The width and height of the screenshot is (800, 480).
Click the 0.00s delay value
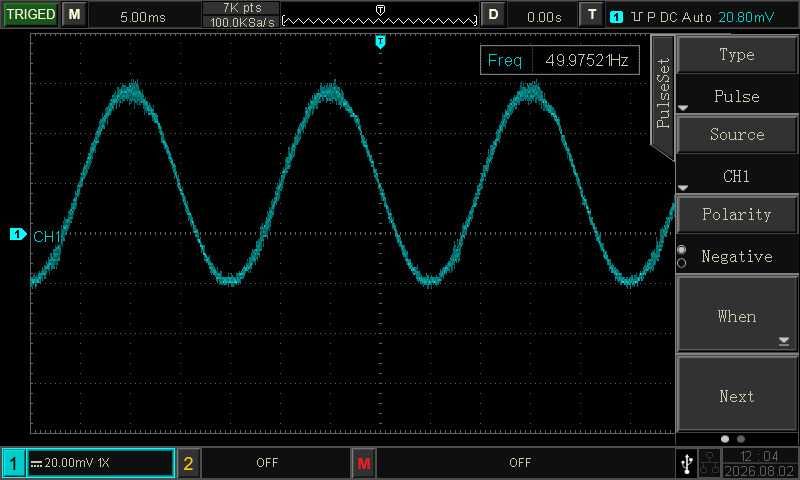[544, 17]
